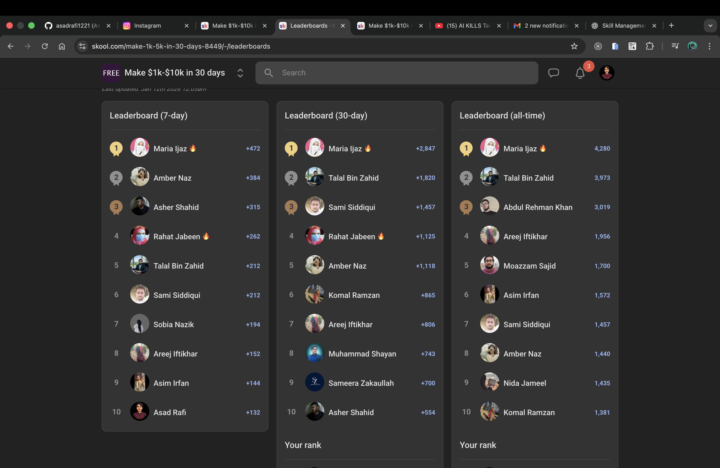This screenshot has width=720, height=468.
Task: Click Moazzam Sajid avatar in all-time leaderboard
Action: click(x=489, y=265)
